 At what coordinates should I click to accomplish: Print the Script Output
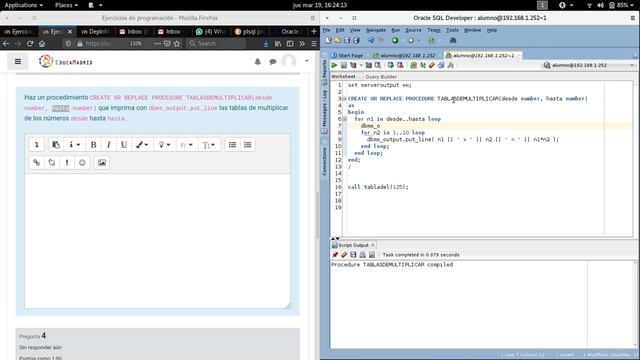[362, 255]
